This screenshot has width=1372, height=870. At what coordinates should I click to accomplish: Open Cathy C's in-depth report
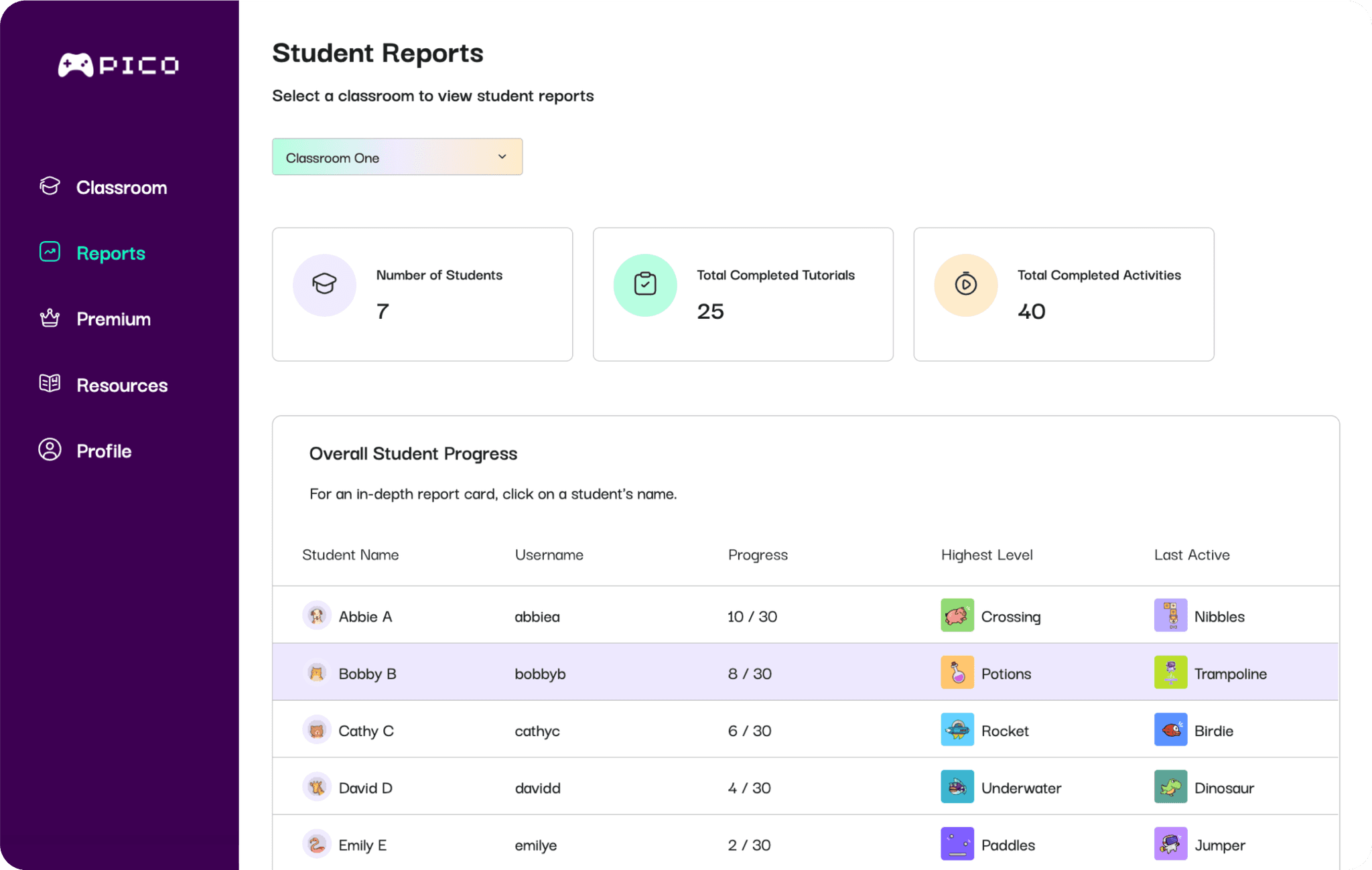tap(366, 731)
